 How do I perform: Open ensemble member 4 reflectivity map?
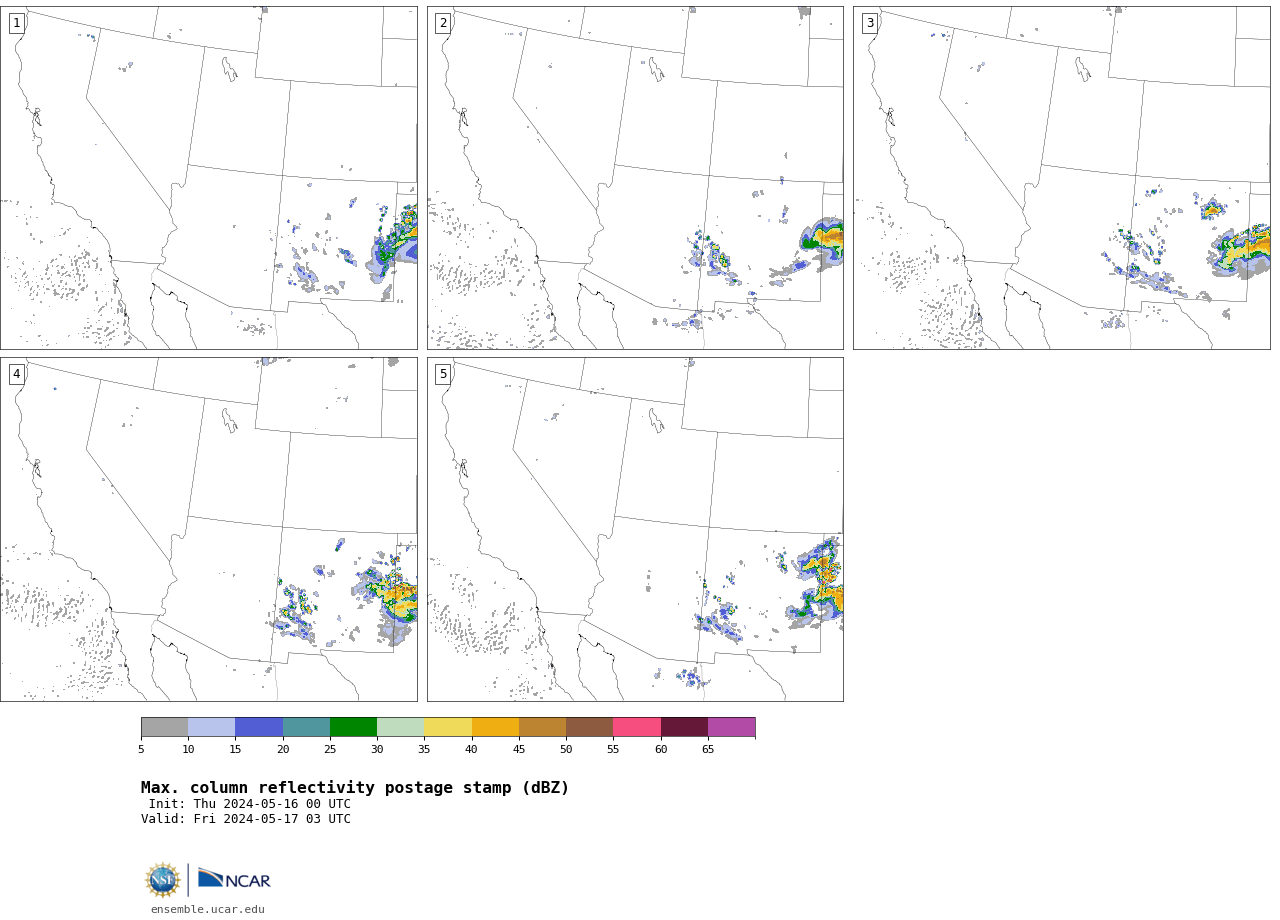click(x=209, y=529)
